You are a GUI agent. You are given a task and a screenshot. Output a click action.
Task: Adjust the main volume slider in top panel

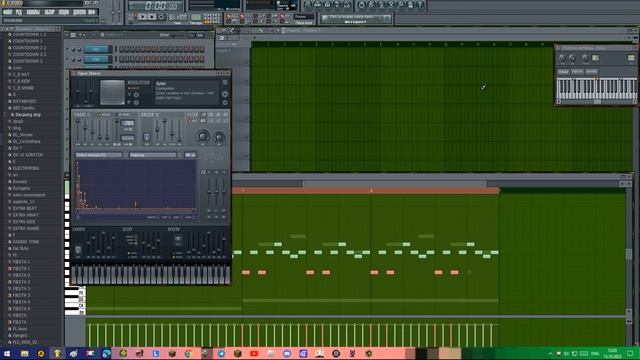[114, 11]
